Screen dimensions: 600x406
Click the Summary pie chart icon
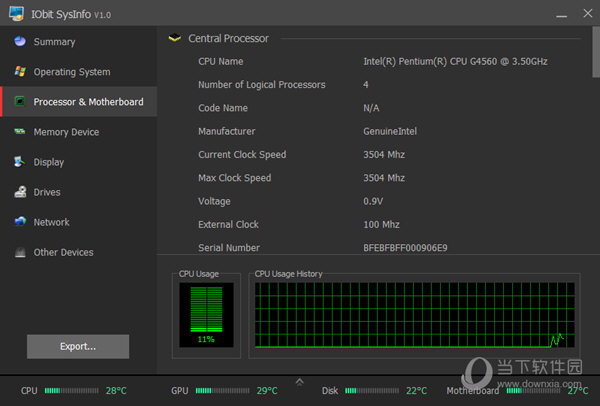20,41
